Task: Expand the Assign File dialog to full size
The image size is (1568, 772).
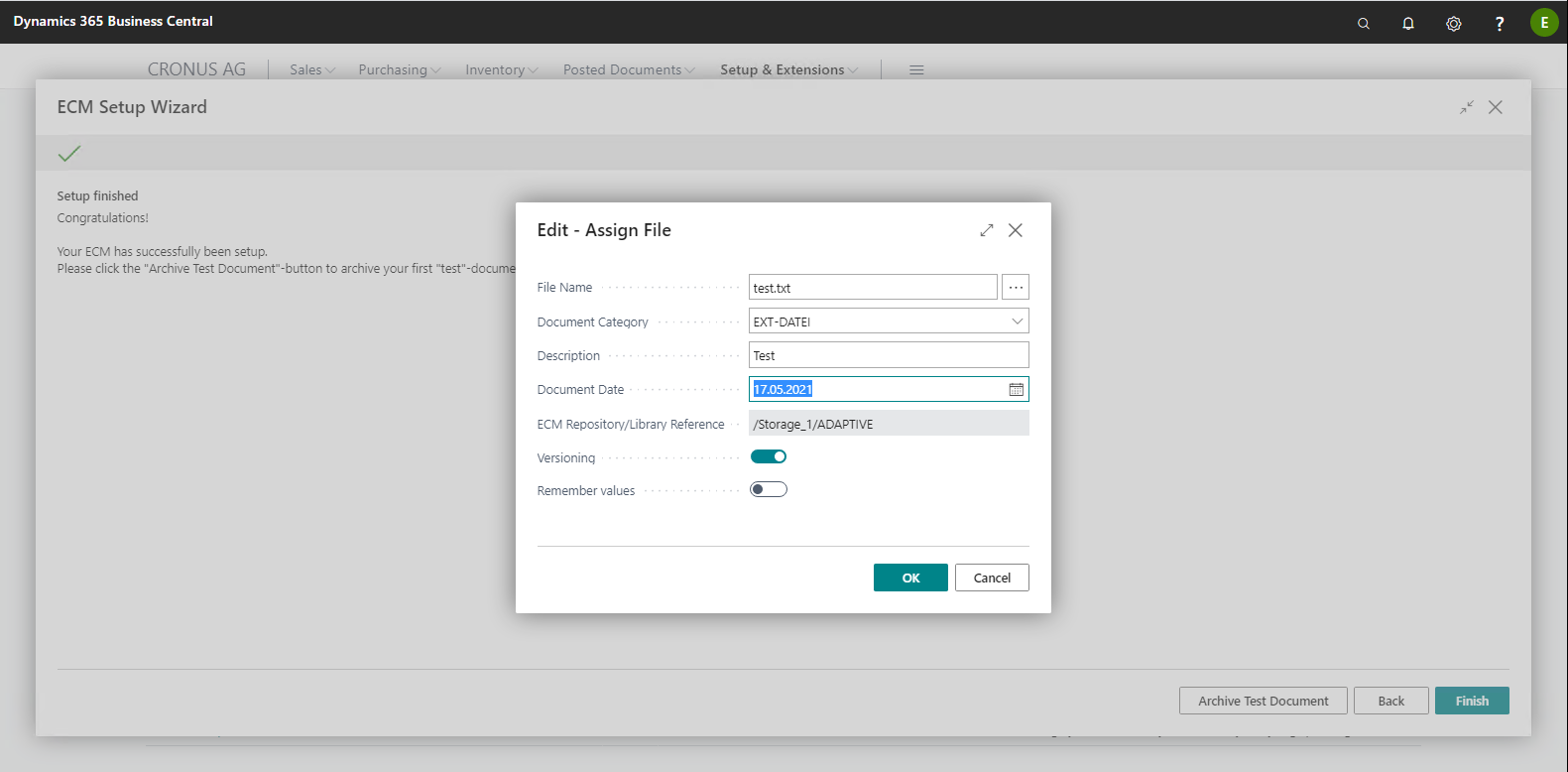Action: coord(987,230)
